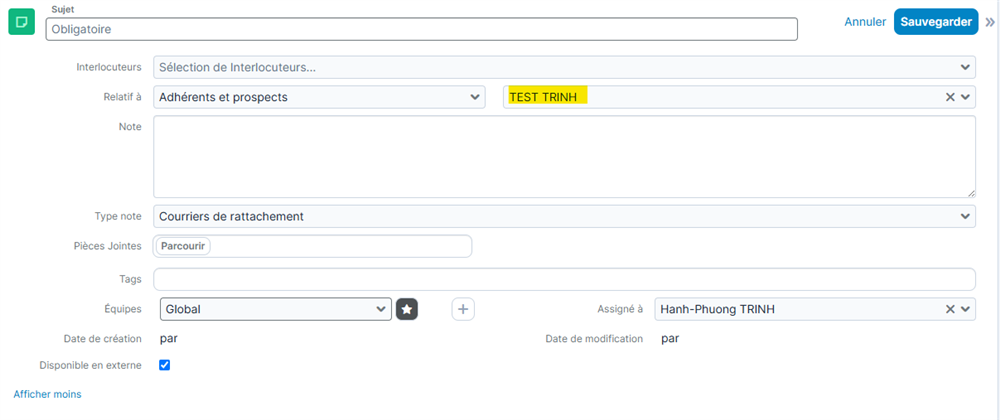Image resolution: width=1000 pixels, height=420 pixels.
Task: Click the green note icon beside Sujet
Action: tap(21, 22)
